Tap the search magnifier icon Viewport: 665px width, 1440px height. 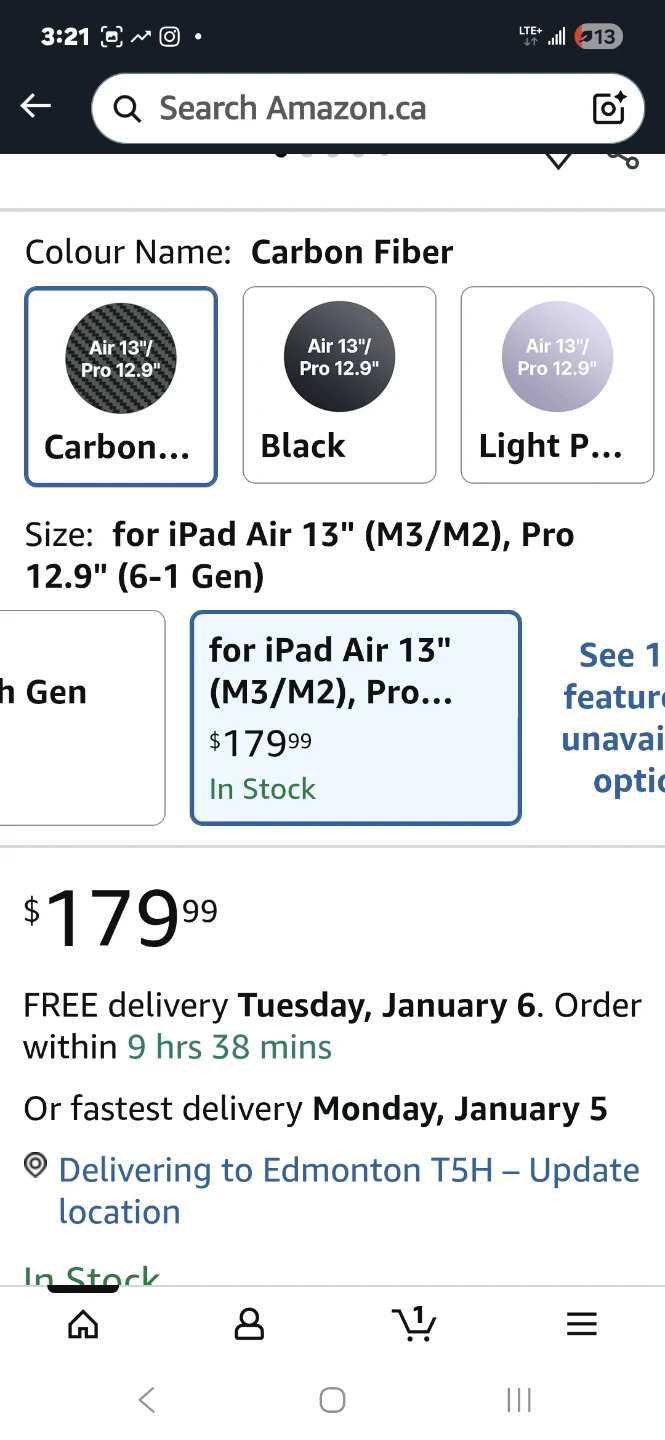click(127, 108)
